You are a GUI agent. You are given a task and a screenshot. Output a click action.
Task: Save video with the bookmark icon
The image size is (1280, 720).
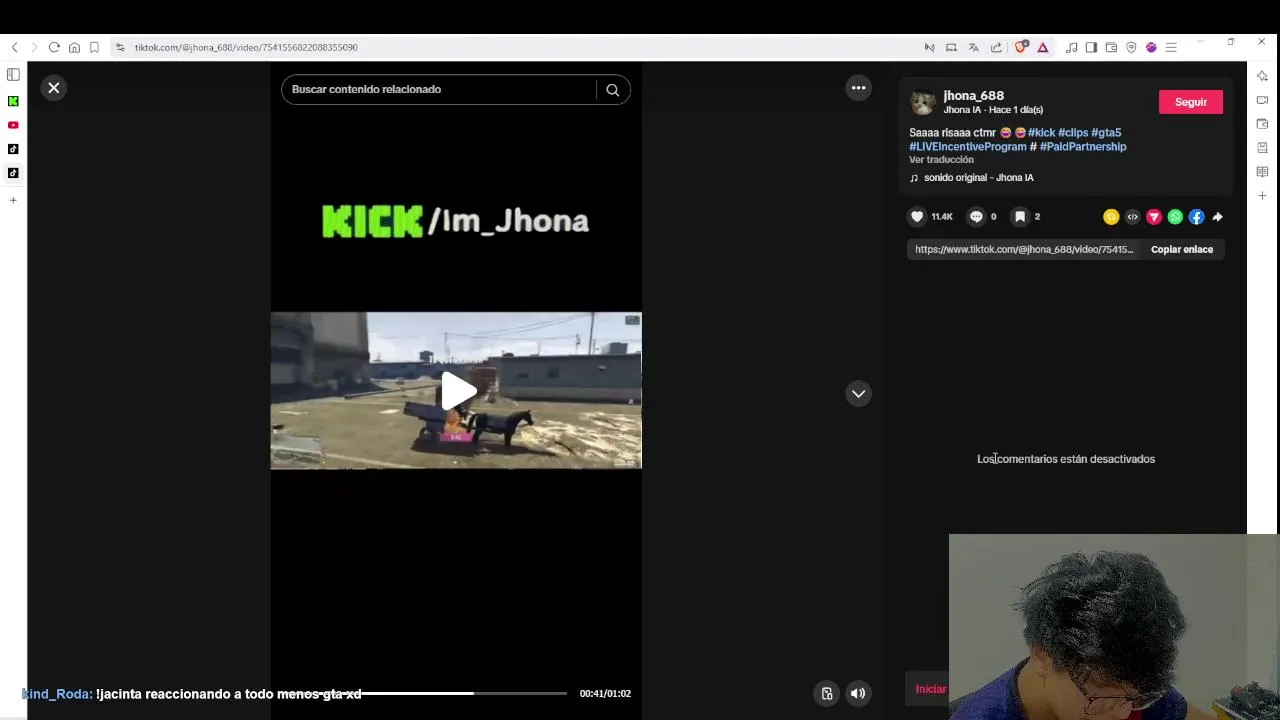[1020, 216]
